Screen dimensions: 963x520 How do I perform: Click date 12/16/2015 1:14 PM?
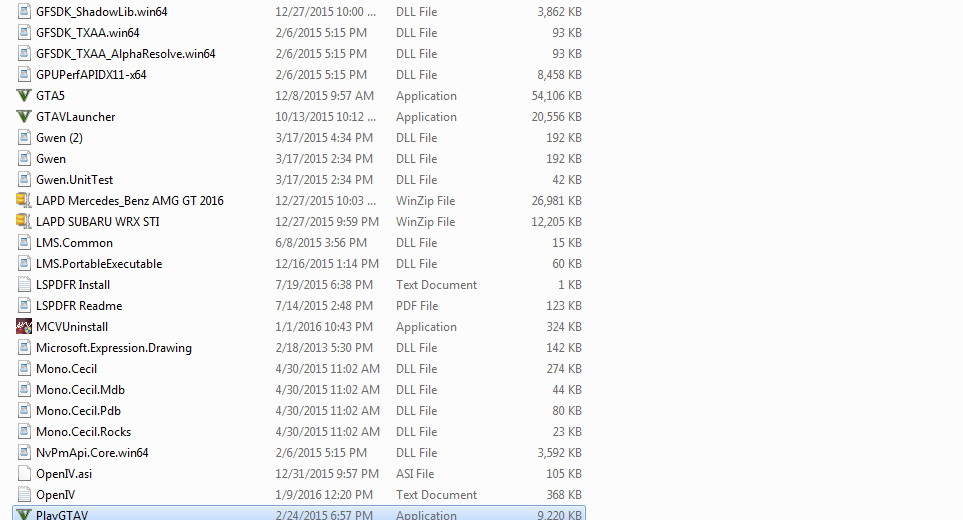point(327,264)
